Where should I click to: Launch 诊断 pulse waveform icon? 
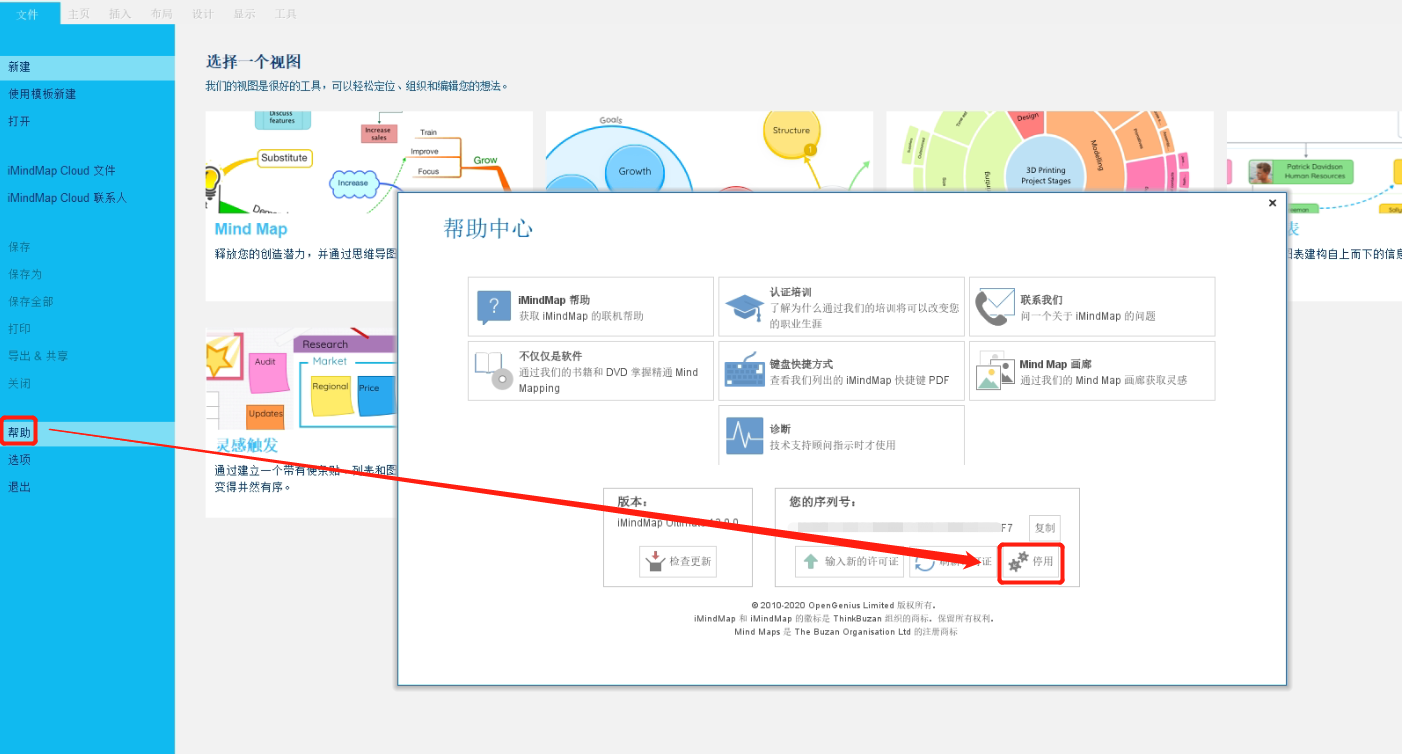744,436
